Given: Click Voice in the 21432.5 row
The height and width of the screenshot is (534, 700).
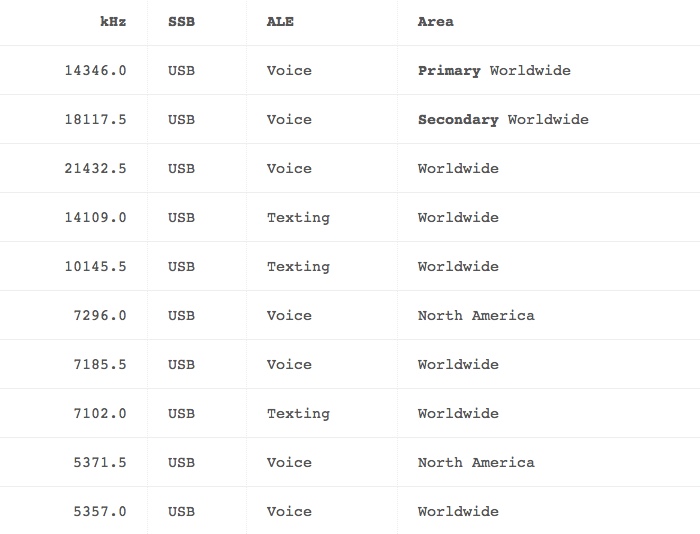Looking at the screenshot, I should pos(289,169).
